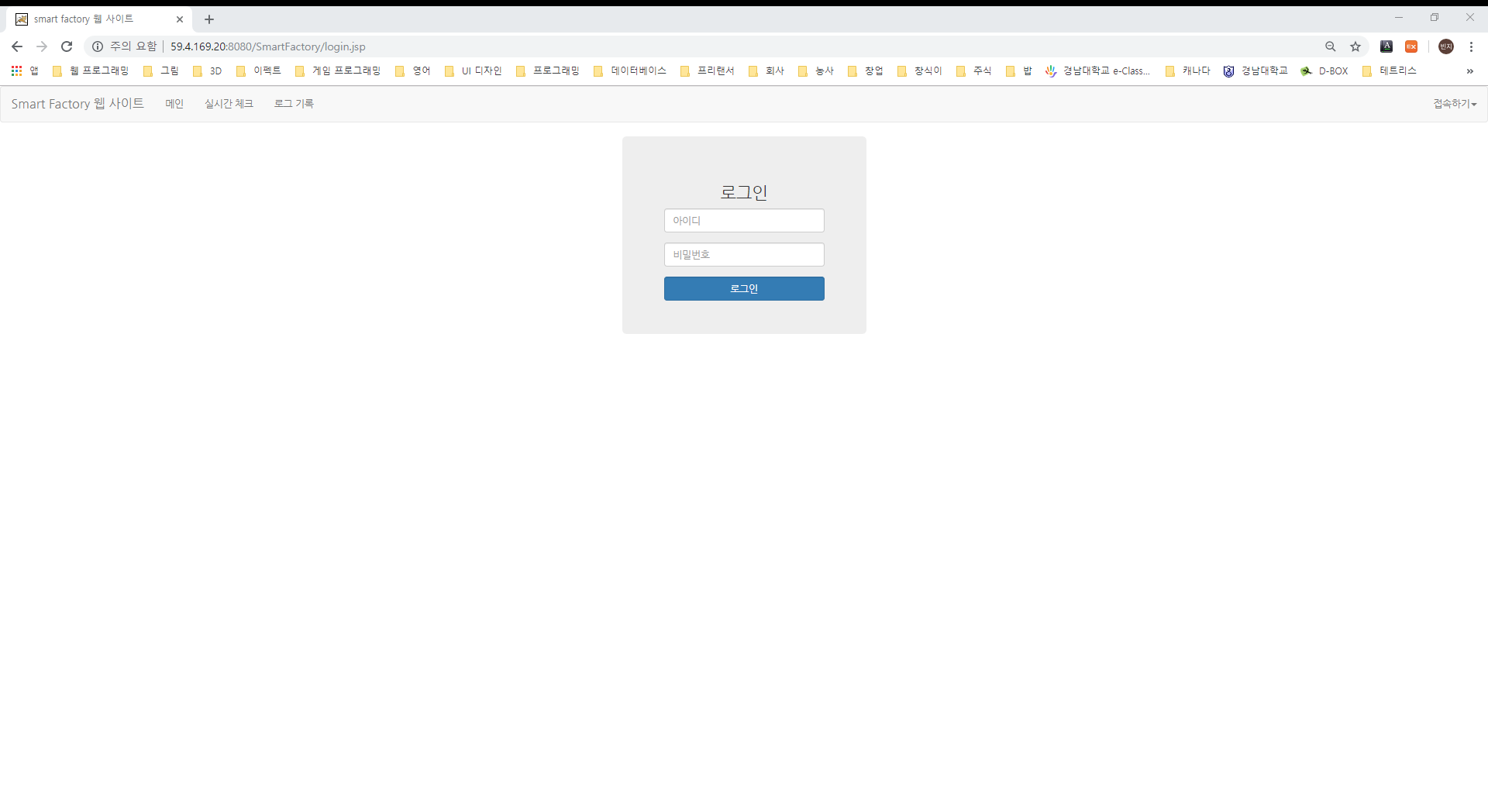Open the 접속하기 dropdown menu
Image resolution: width=1488 pixels, height=812 pixels.
(1454, 103)
